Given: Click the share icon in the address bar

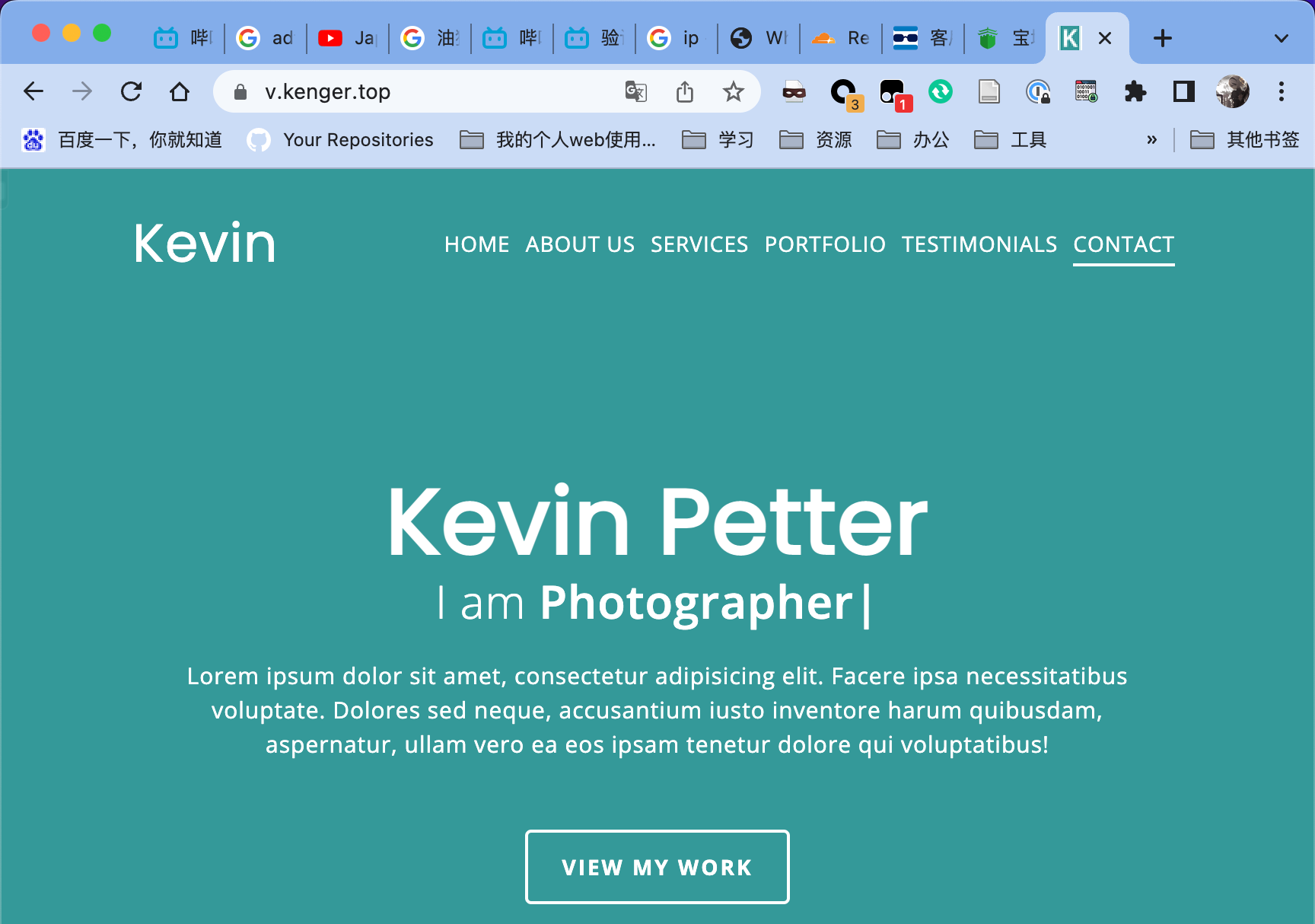Looking at the screenshot, I should coord(685,91).
